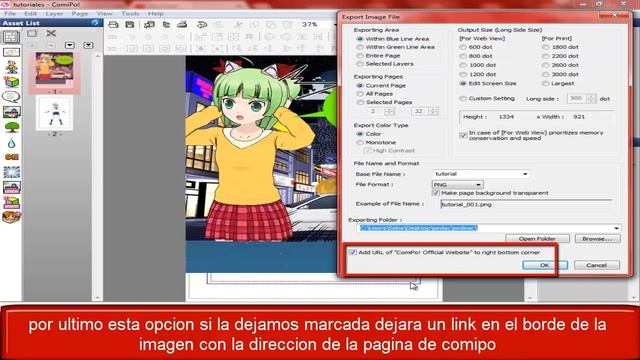Select the panel layout asset category icon
The image size is (640, 360).
click(11, 37)
